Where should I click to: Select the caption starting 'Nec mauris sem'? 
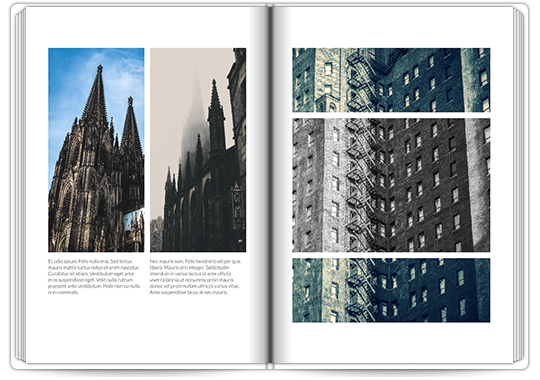coord(195,277)
